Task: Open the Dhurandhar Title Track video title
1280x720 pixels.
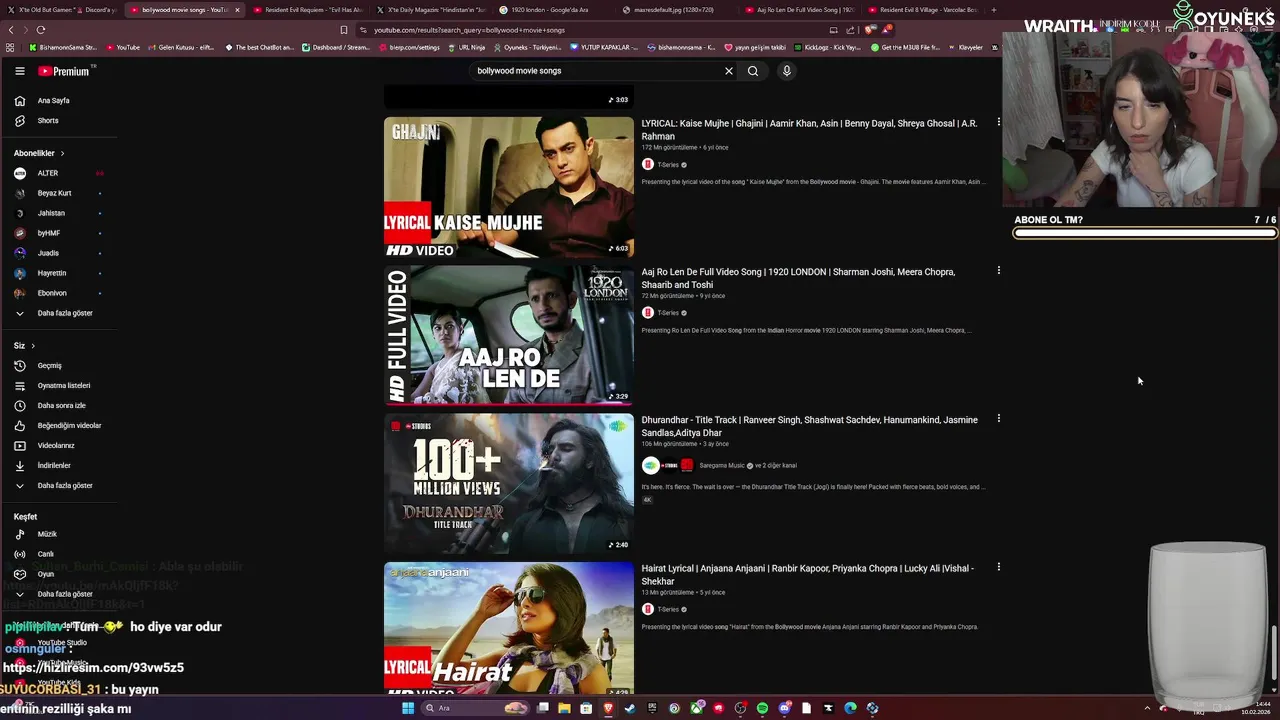Action: (x=809, y=426)
